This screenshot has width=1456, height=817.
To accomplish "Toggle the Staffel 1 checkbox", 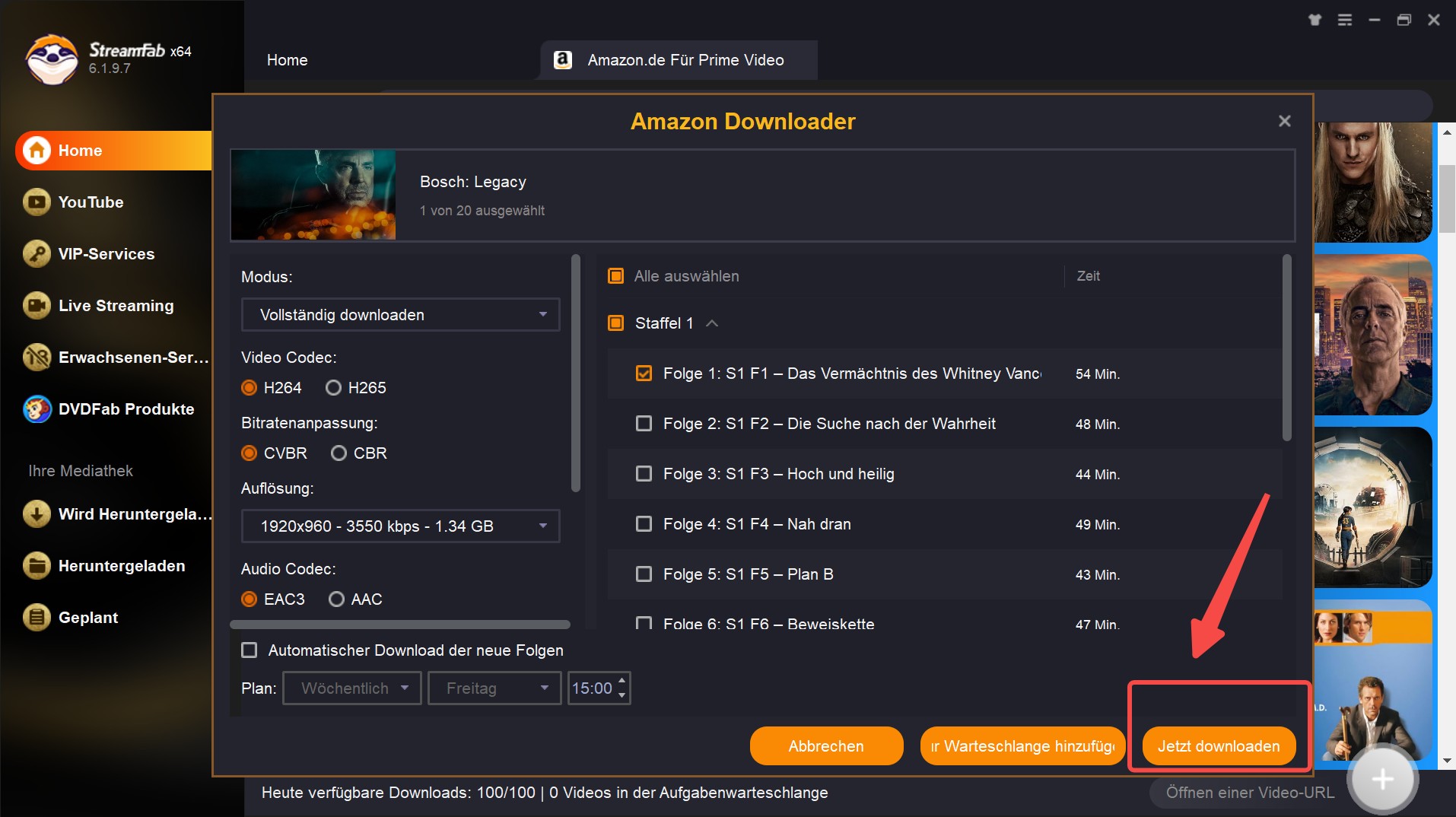I will [x=616, y=323].
